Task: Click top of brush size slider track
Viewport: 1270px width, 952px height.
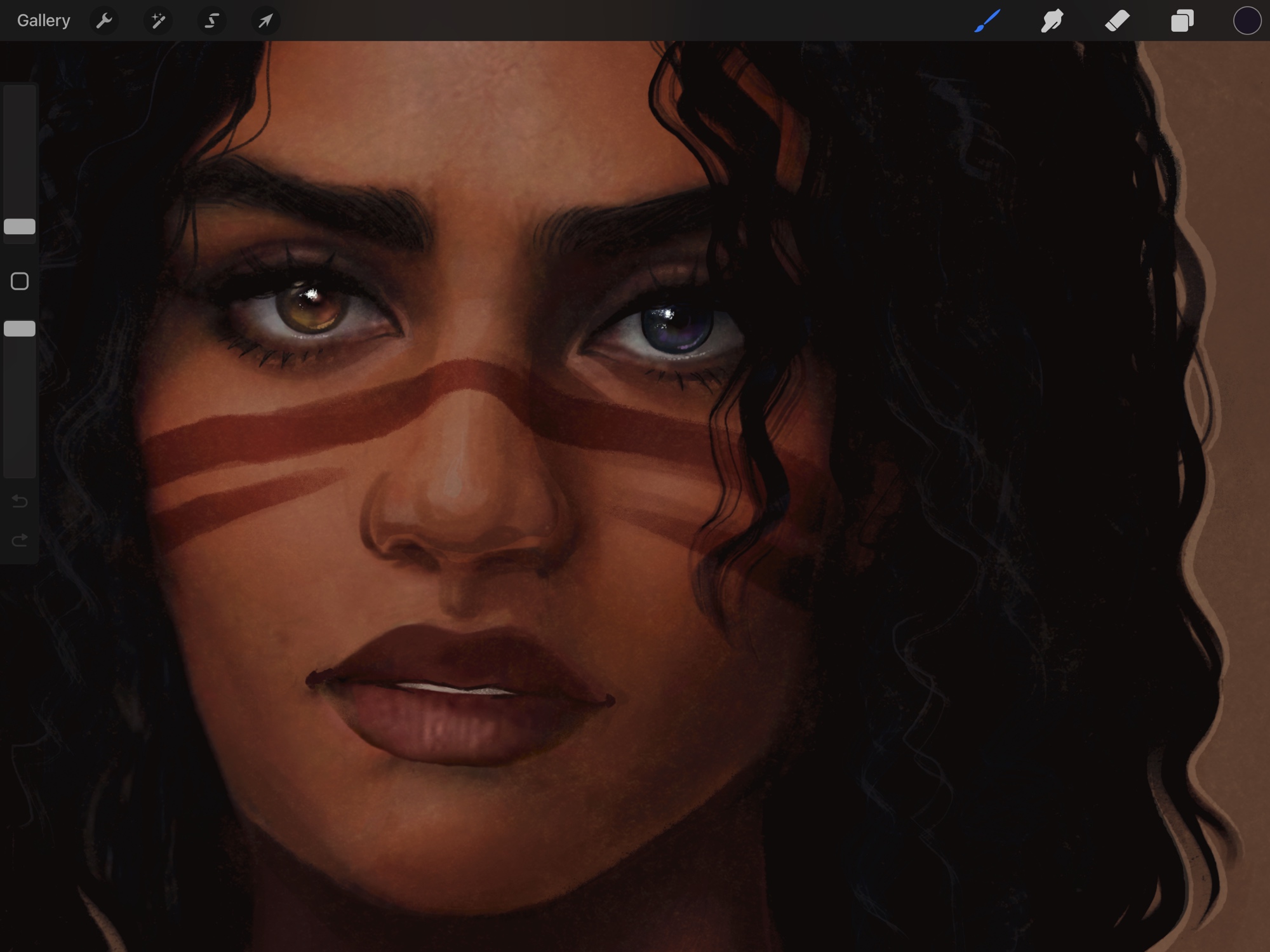Action: (x=20, y=95)
